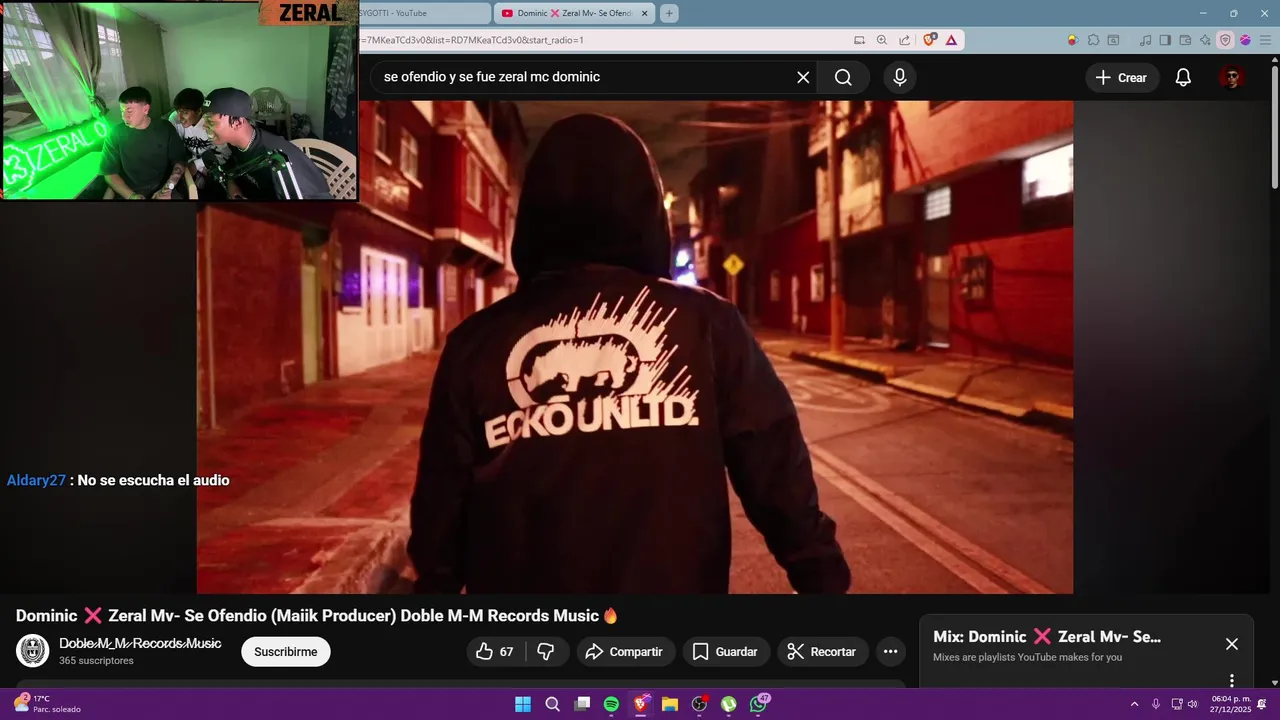Click the video player showing hooded figure
The height and width of the screenshot is (720, 1280).
[x=635, y=347]
